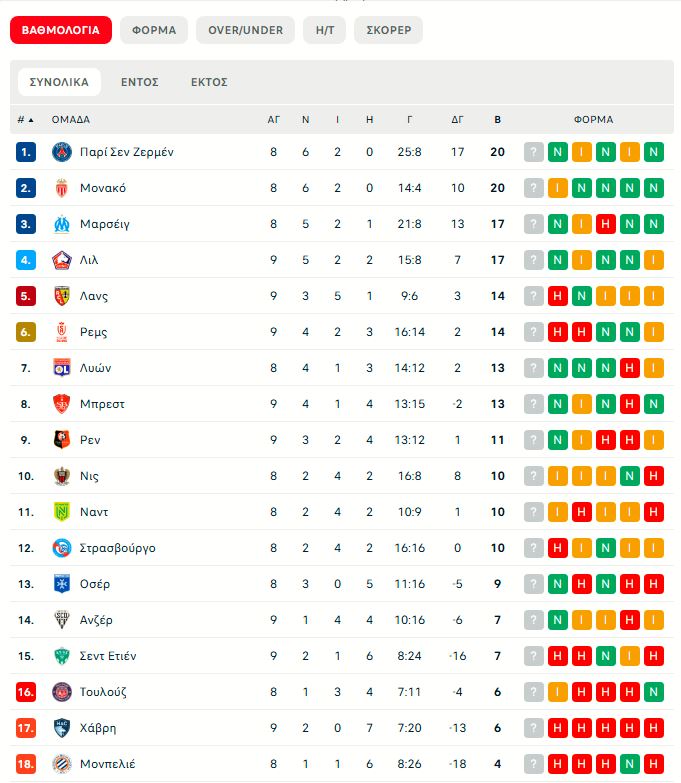Click the Lille team logo

pyautogui.click(x=62, y=260)
